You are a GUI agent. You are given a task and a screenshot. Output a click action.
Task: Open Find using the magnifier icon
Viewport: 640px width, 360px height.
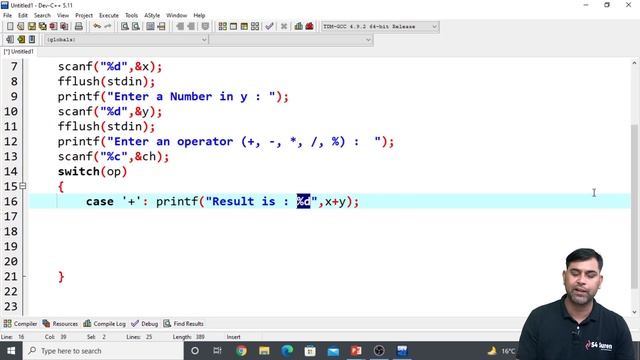pos(125,27)
